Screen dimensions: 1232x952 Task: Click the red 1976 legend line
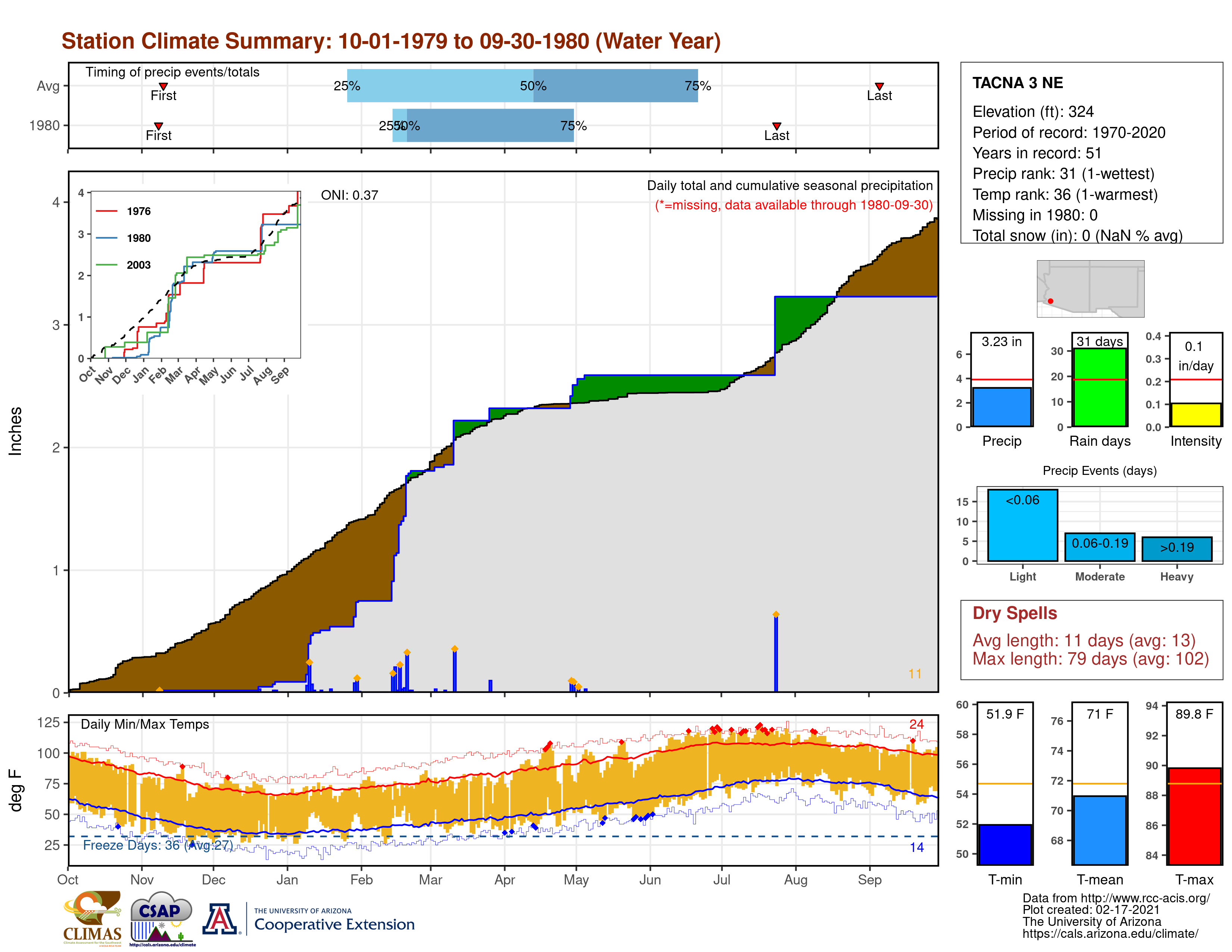[x=107, y=211]
